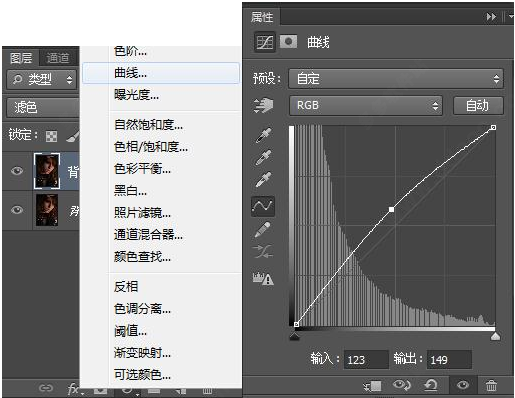This screenshot has width=515, height=398.
Task: Click the link layers chain icon
Action: [x=46, y=388]
